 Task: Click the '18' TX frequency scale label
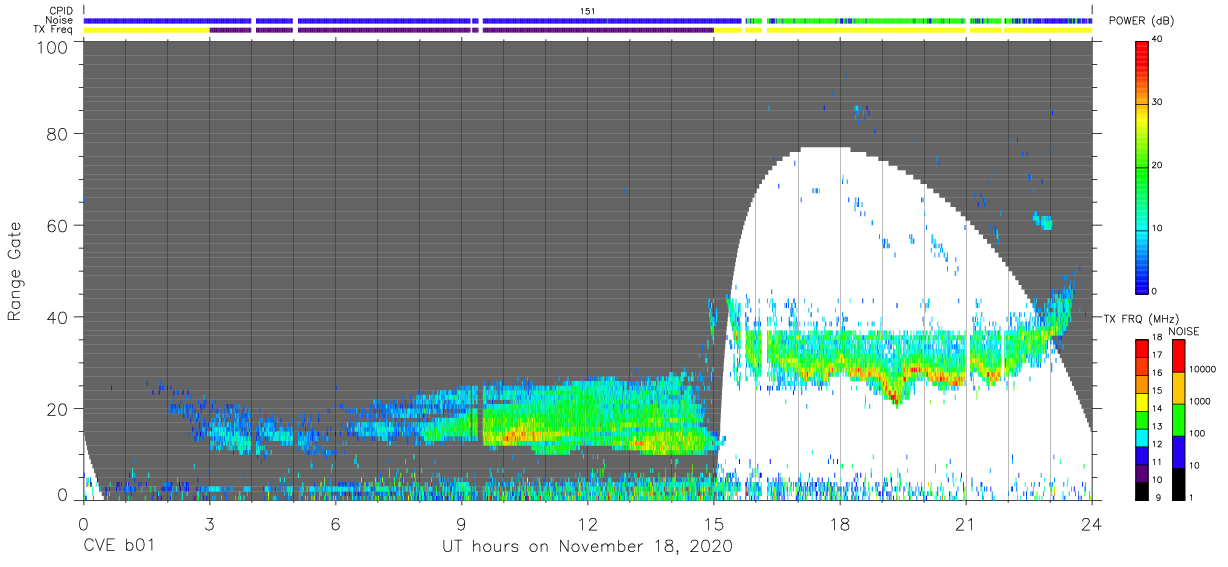click(1157, 338)
